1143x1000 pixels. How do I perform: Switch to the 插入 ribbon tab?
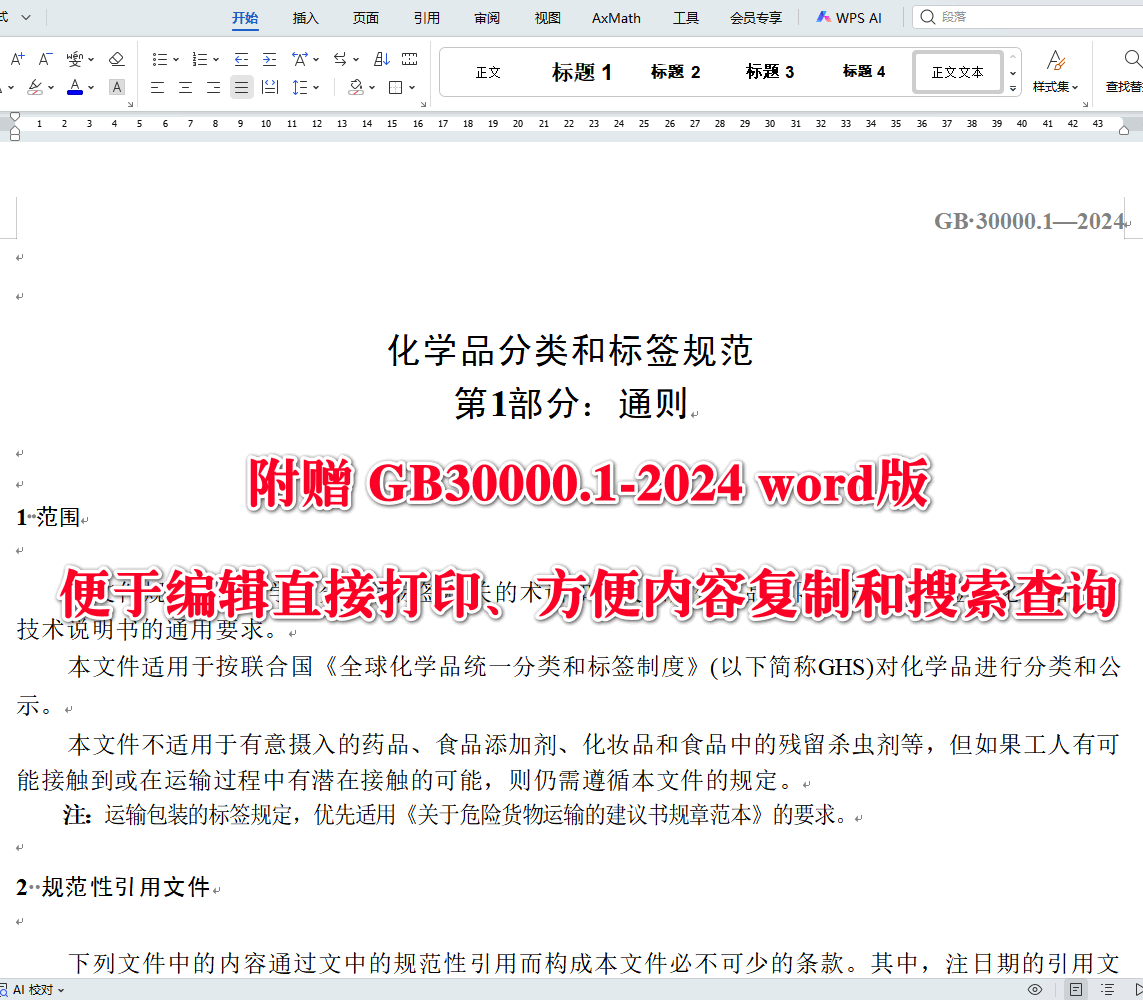tap(305, 17)
